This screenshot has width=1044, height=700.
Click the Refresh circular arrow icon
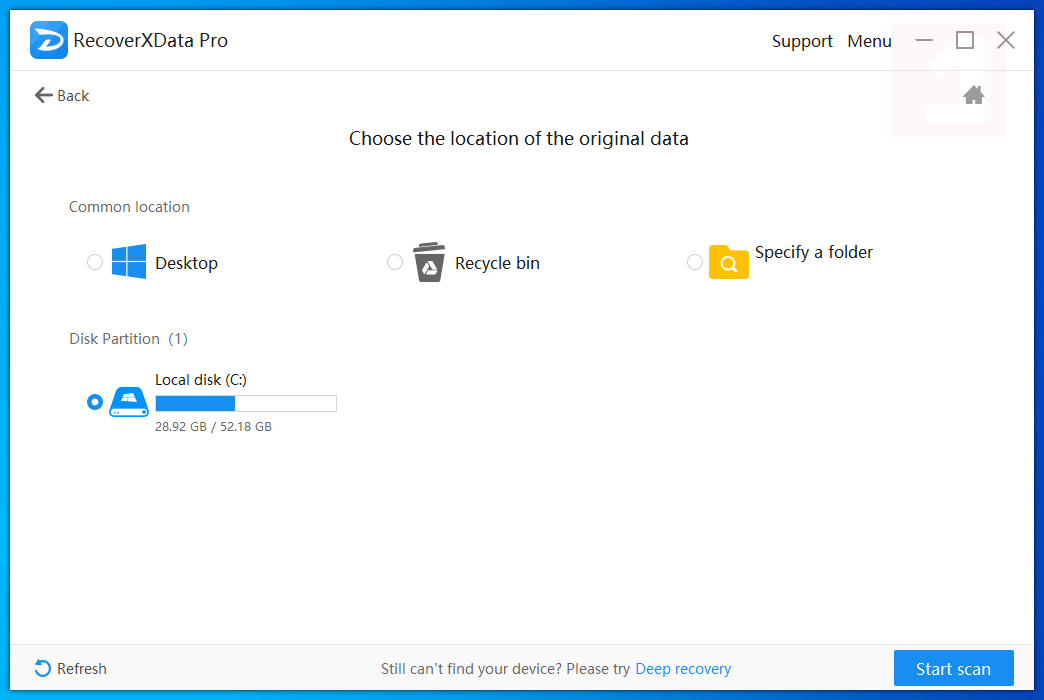point(43,668)
